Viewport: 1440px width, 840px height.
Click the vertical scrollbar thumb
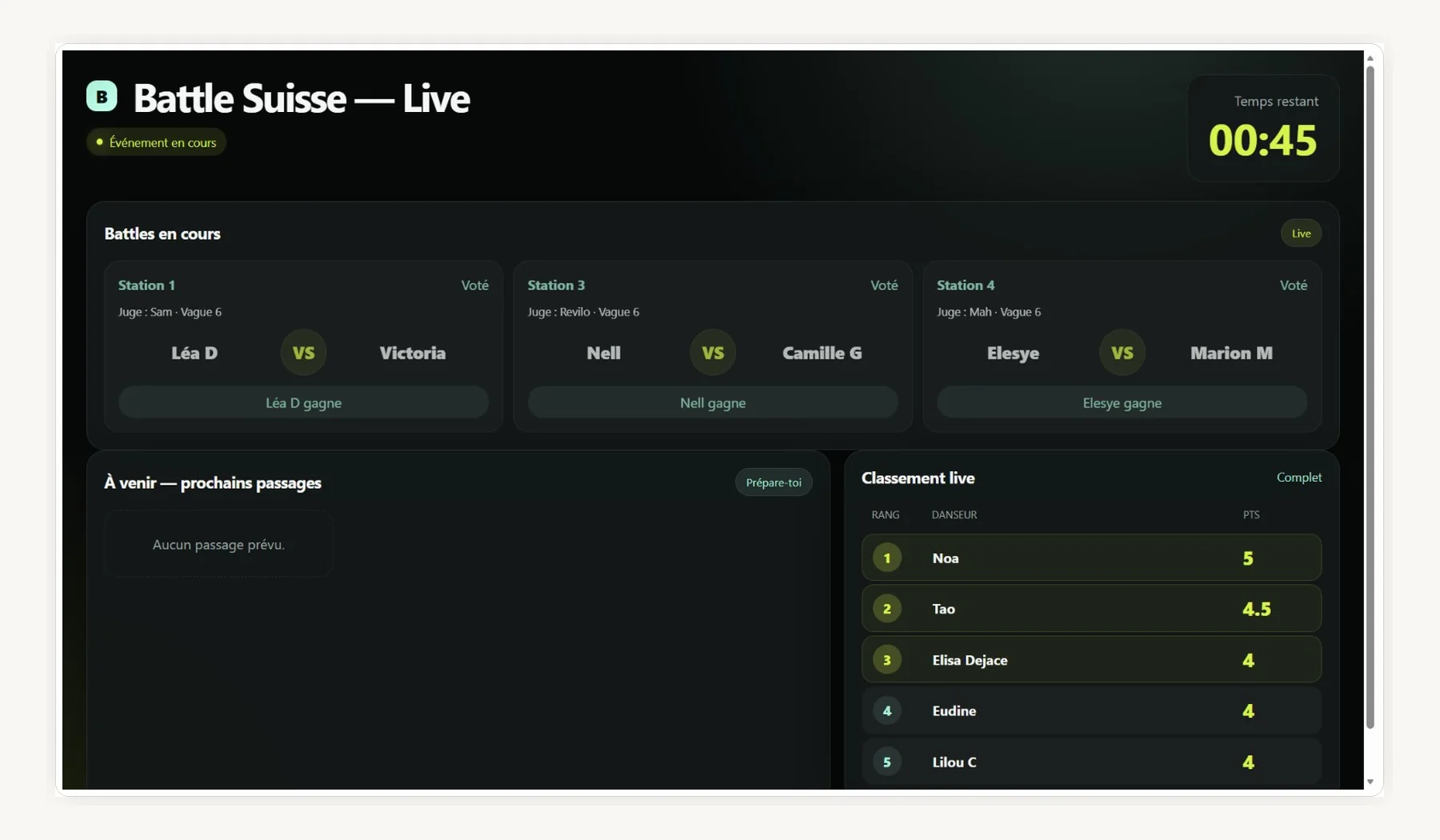pyautogui.click(x=1370, y=397)
